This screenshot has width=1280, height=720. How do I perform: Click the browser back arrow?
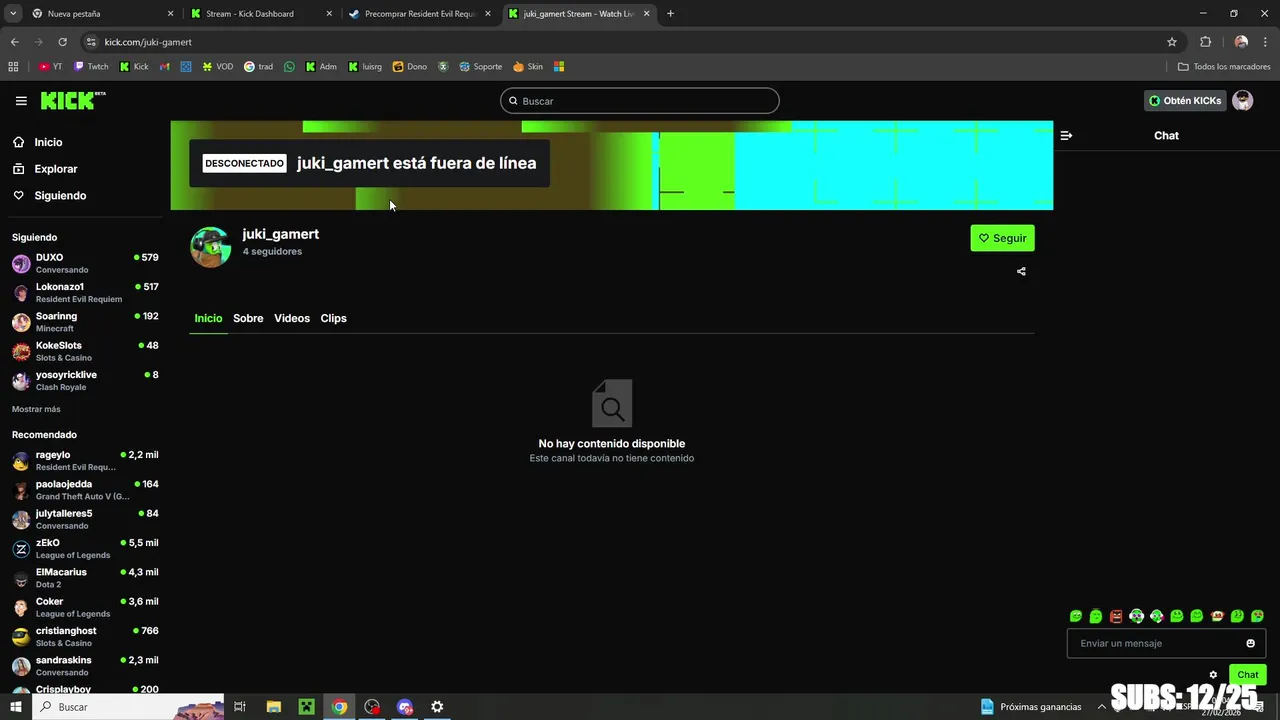click(14, 42)
